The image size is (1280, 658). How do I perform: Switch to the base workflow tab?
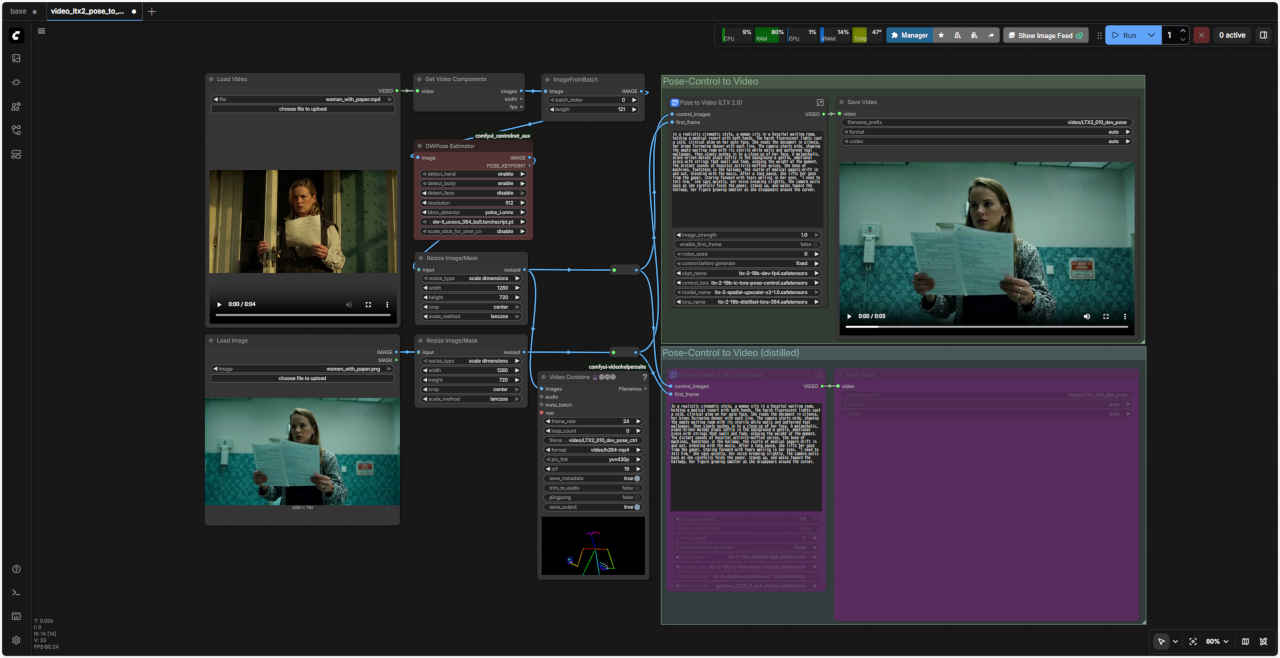[x=19, y=11]
